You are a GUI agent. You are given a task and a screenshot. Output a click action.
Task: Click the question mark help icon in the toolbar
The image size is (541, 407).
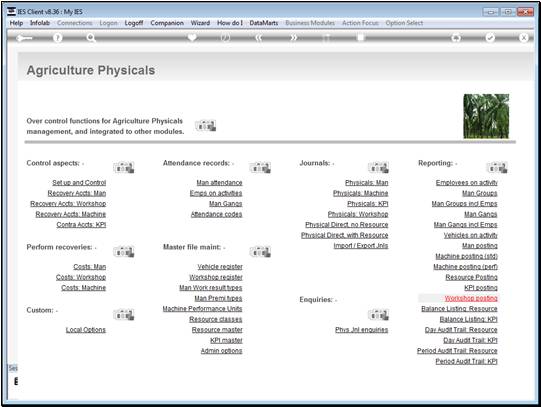point(58,38)
